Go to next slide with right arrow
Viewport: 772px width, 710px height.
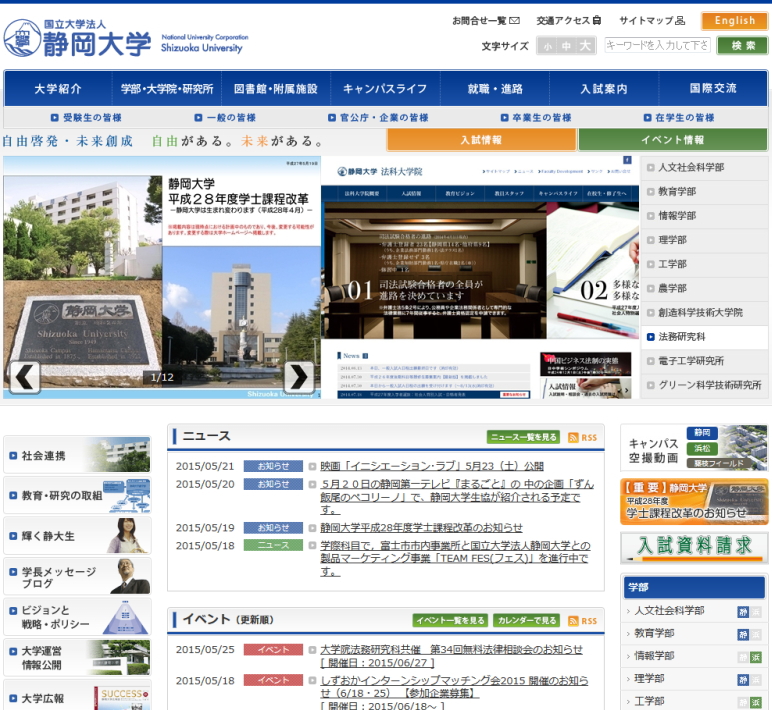298,376
